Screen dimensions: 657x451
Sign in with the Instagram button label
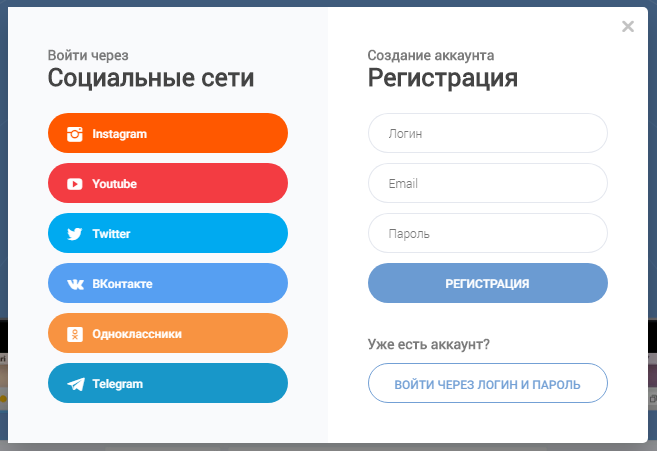(x=119, y=134)
